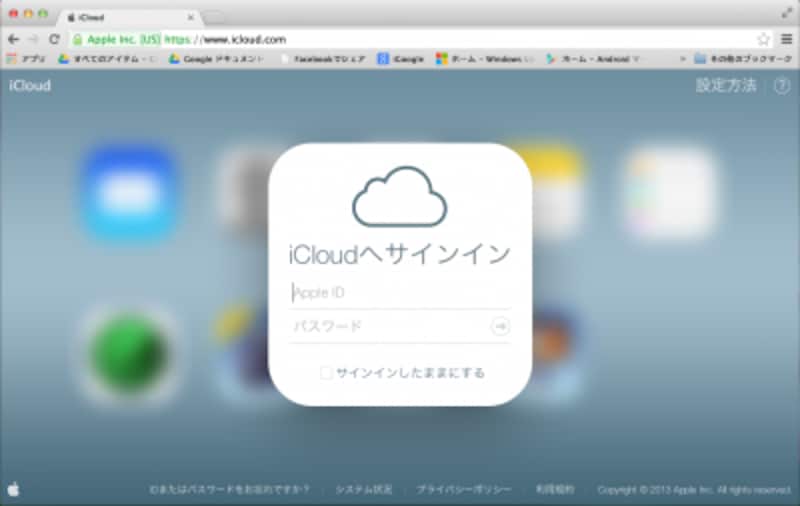The width and height of the screenshot is (800, 506).
Task: Open the iGoogle bookmark
Action: tap(401, 59)
